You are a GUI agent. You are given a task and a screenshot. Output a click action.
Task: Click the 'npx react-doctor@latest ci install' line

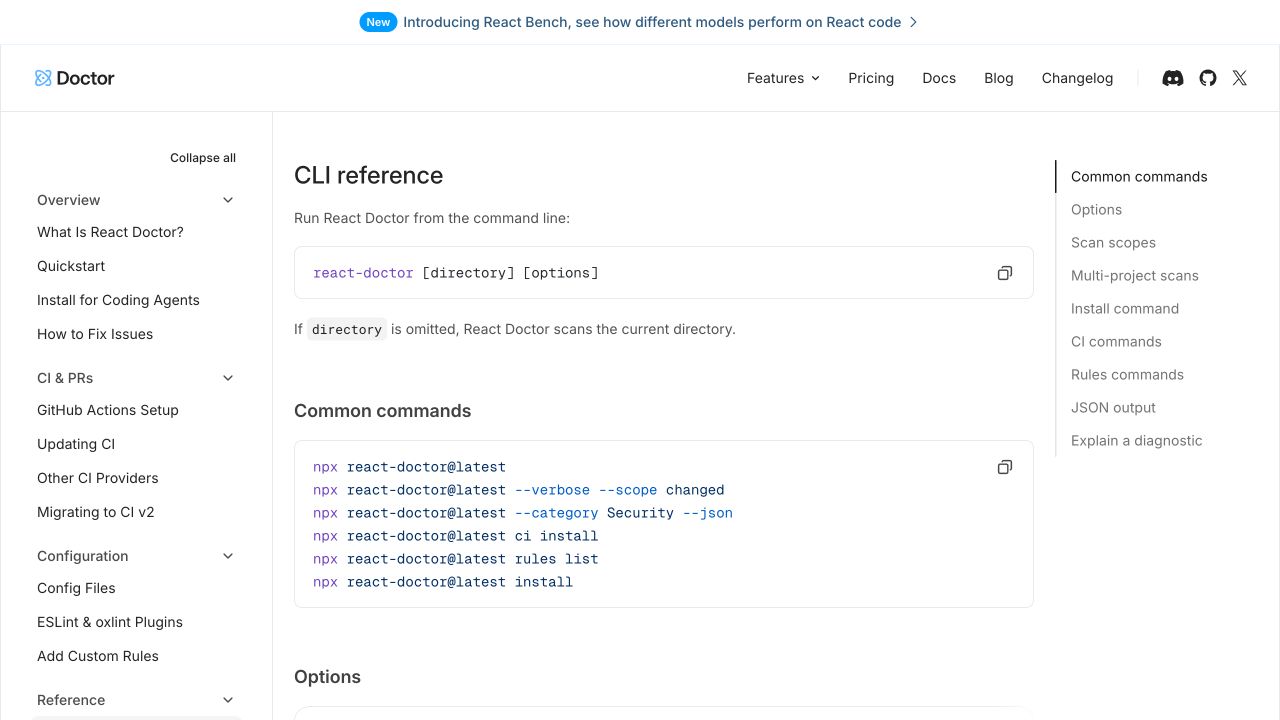point(455,536)
